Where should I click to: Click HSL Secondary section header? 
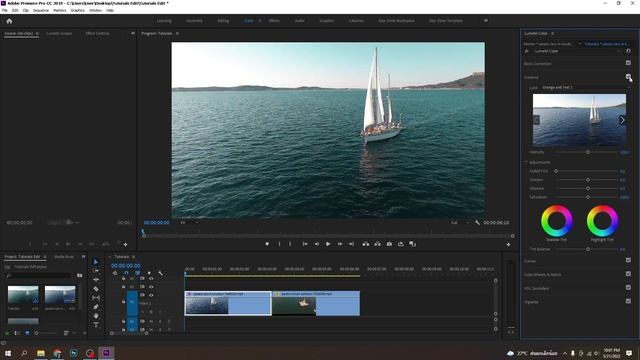pyautogui.click(x=536, y=288)
